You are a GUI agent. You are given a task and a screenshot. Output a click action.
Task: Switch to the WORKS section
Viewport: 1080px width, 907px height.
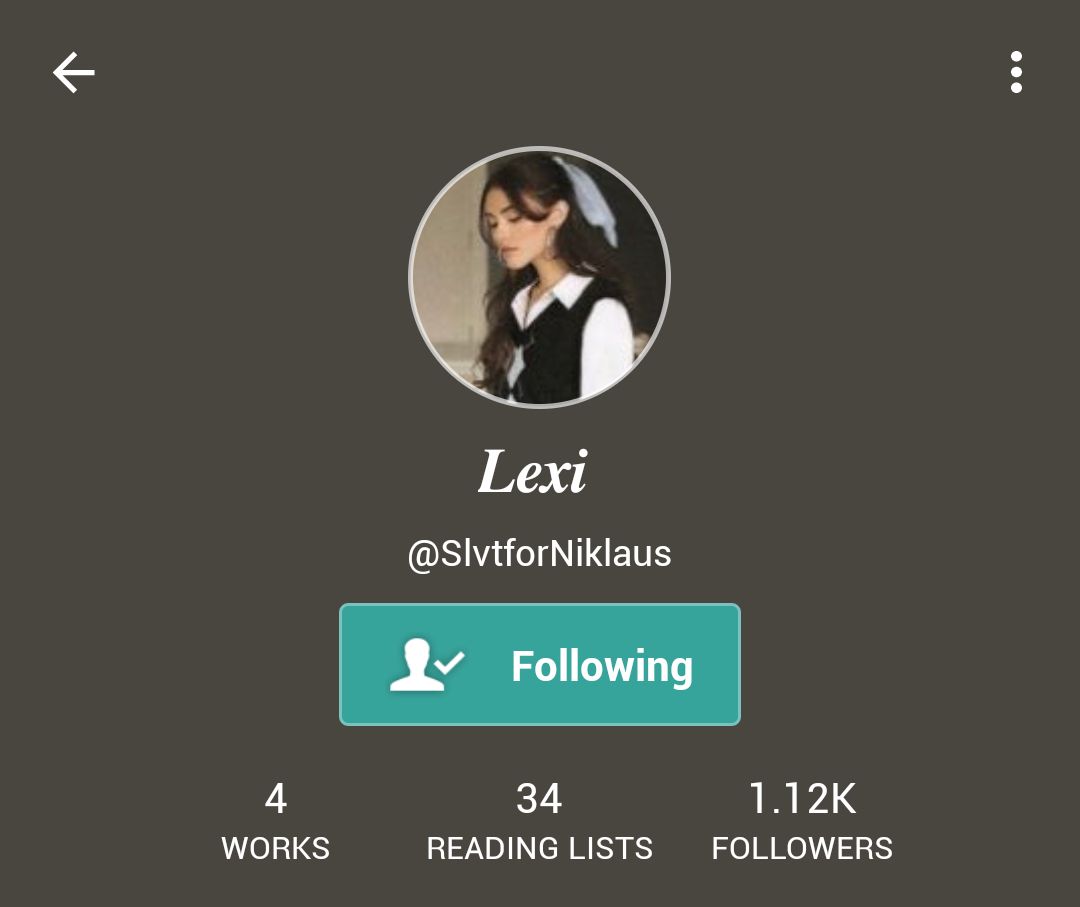(276, 848)
